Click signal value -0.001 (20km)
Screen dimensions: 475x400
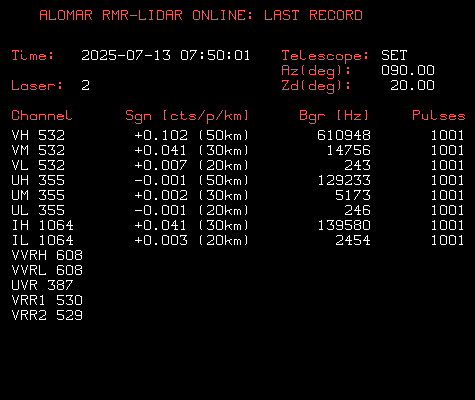coord(192,210)
